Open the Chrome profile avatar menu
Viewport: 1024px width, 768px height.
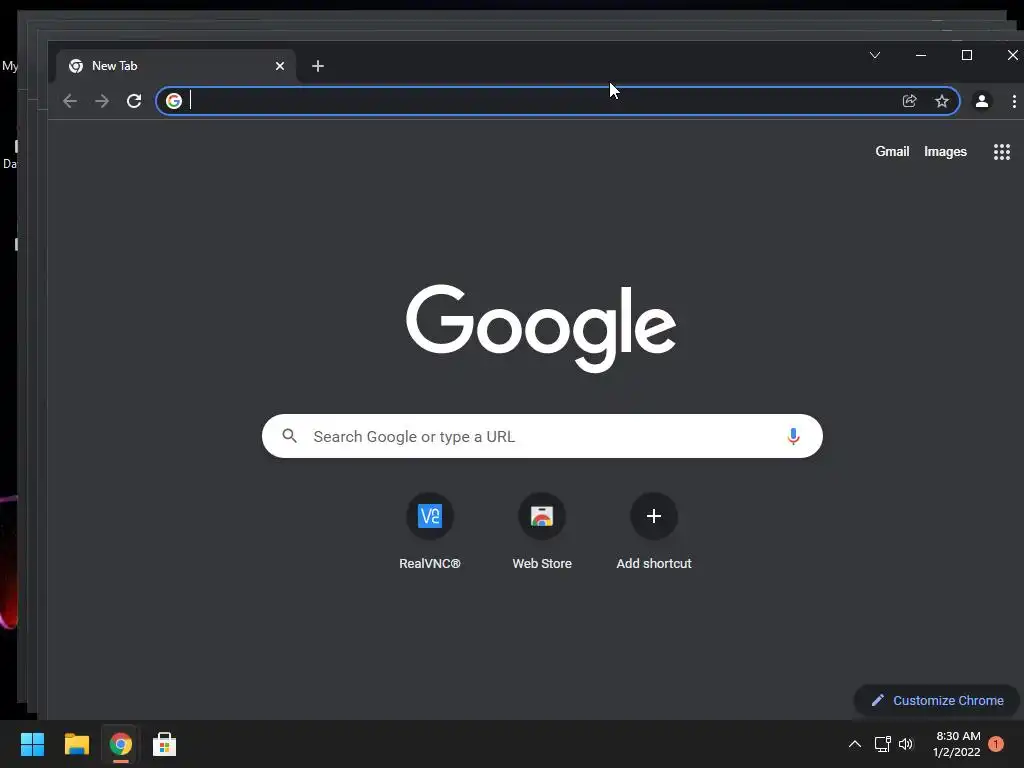pyautogui.click(x=982, y=101)
